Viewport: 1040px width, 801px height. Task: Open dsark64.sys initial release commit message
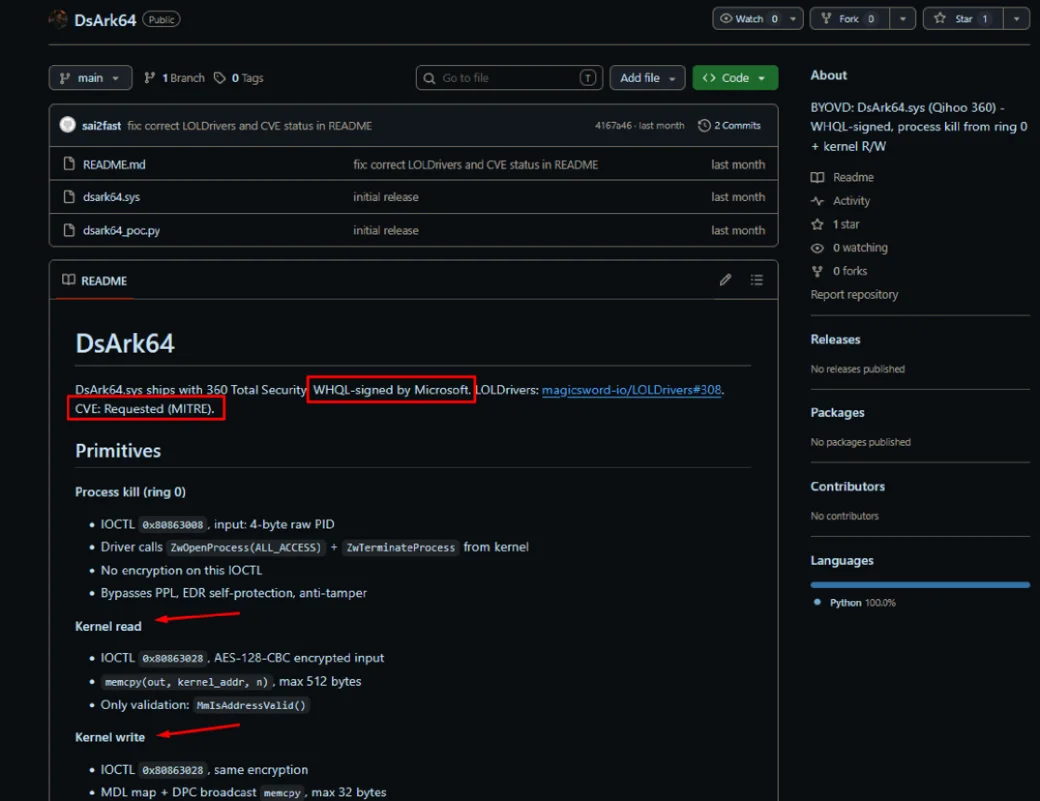(x=385, y=197)
